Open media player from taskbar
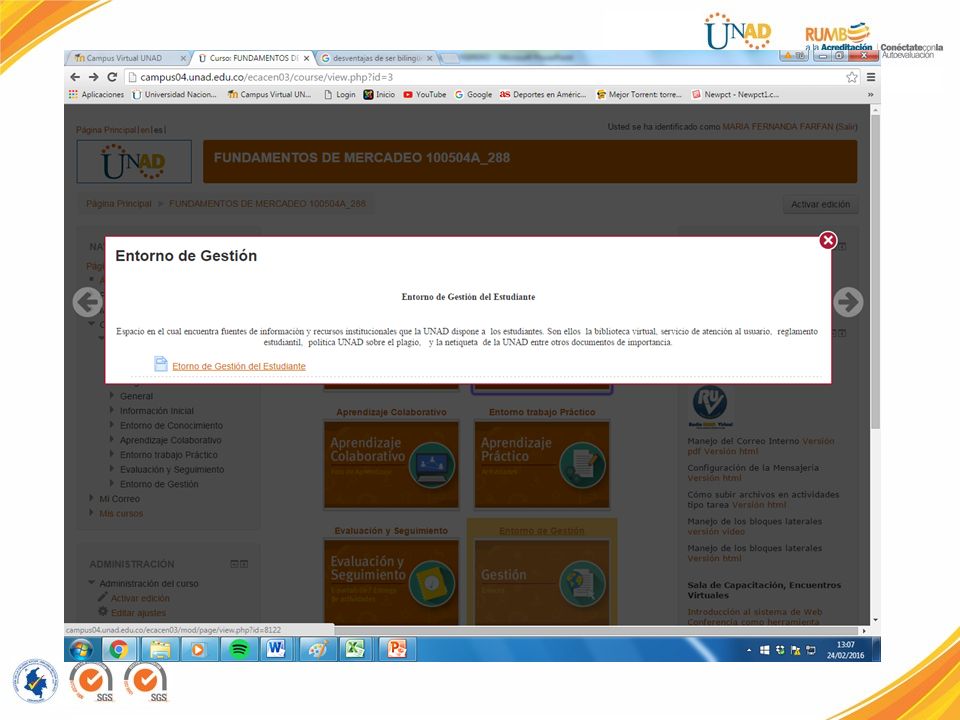Viewport: 960px width, 720px height. [199, 650]
